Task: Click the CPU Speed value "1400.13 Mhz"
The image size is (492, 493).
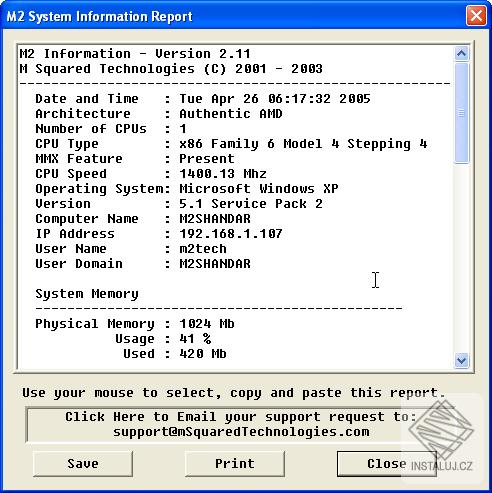Action: (x=223, y=174)
